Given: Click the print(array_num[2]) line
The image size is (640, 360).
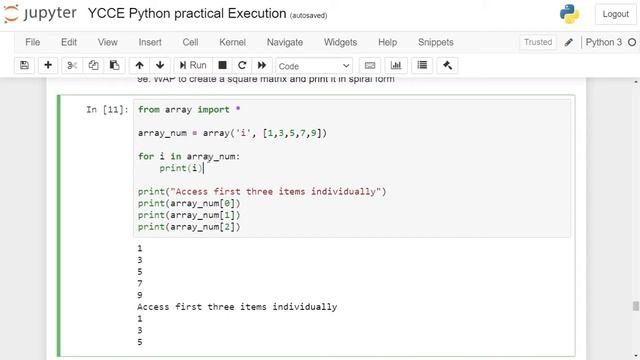Looking at the screenshot, I should tap(189, 227).
